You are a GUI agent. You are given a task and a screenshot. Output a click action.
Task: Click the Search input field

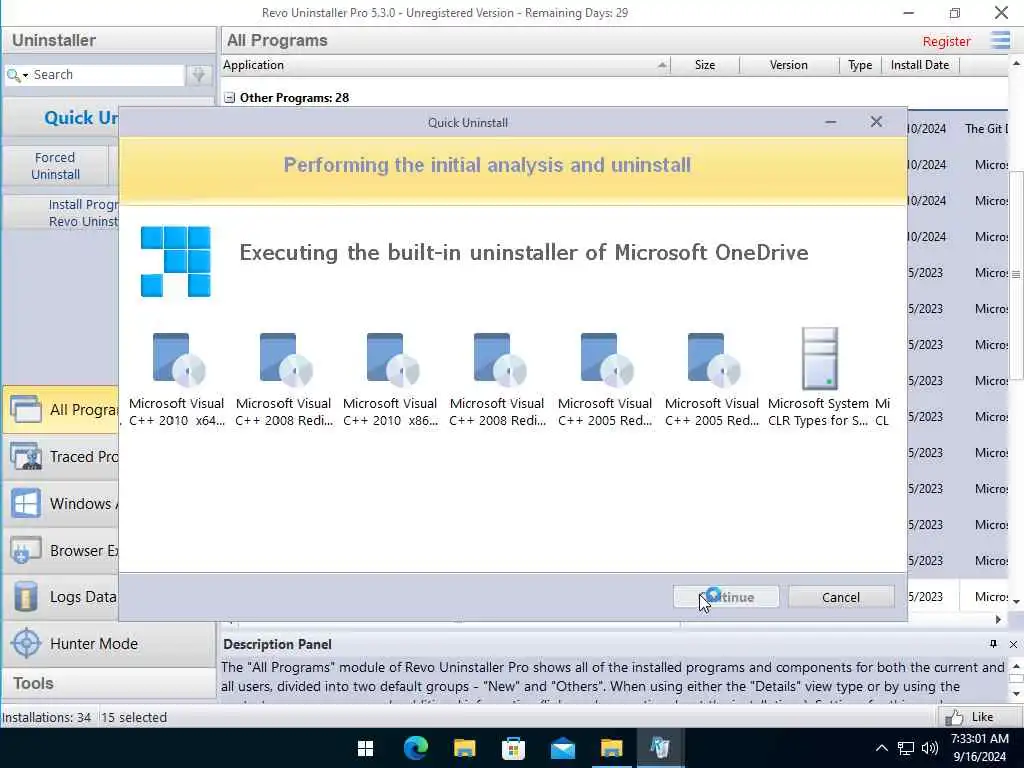pos(108,74)
